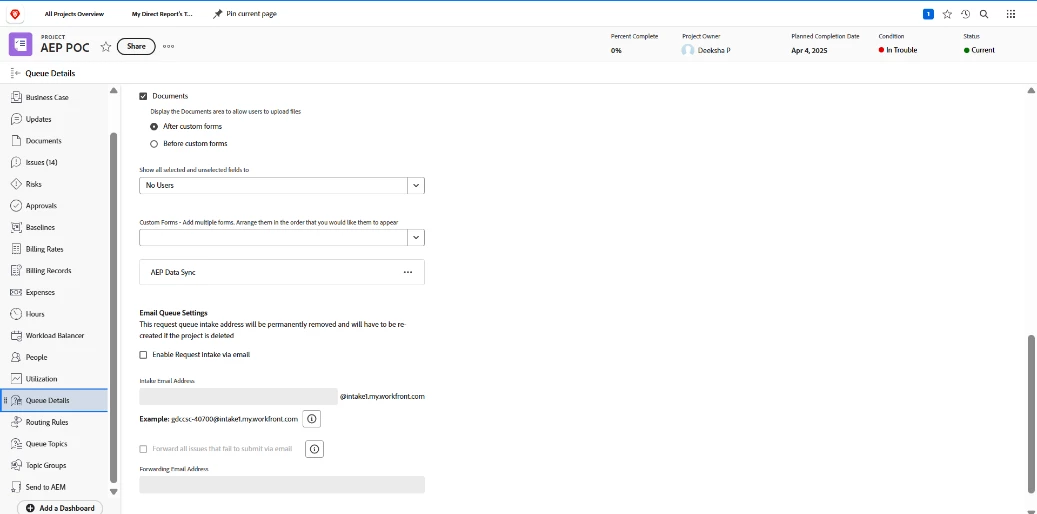Click the Approvals checkmark icon
Image resolution: width=1037 pixels, height=514 pixels.
[17, 206]
